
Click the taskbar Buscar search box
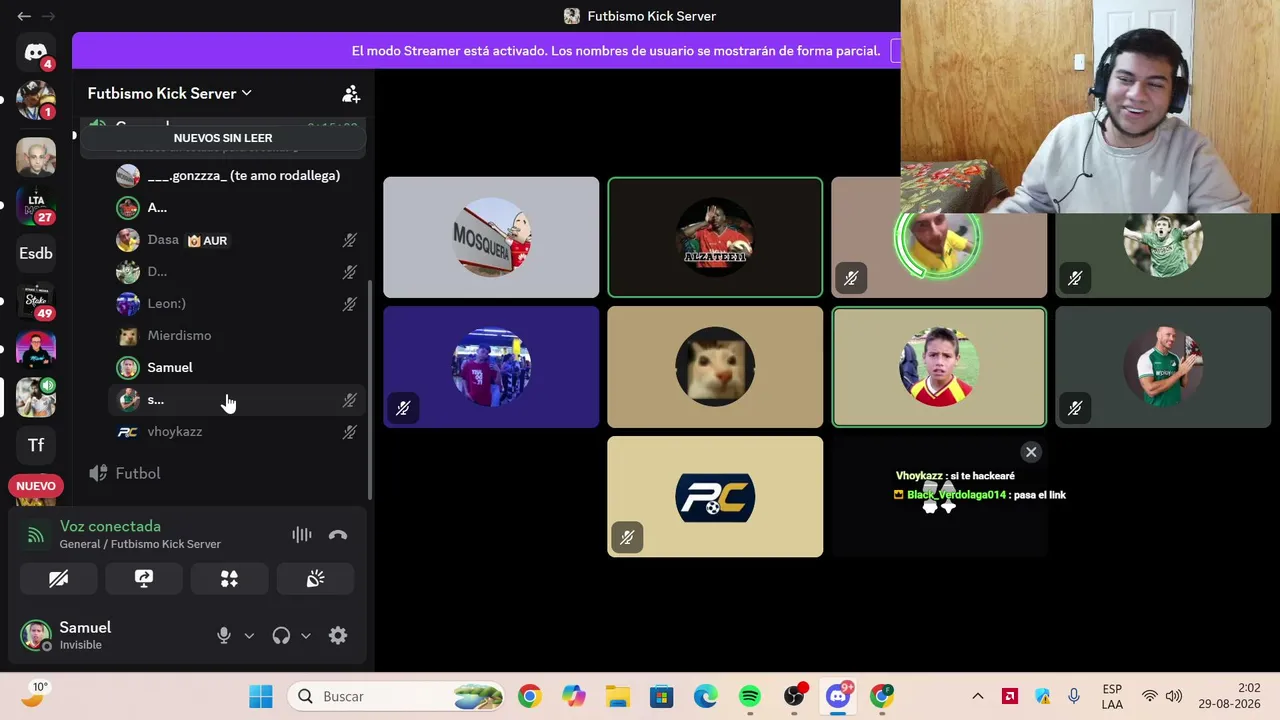398,696
